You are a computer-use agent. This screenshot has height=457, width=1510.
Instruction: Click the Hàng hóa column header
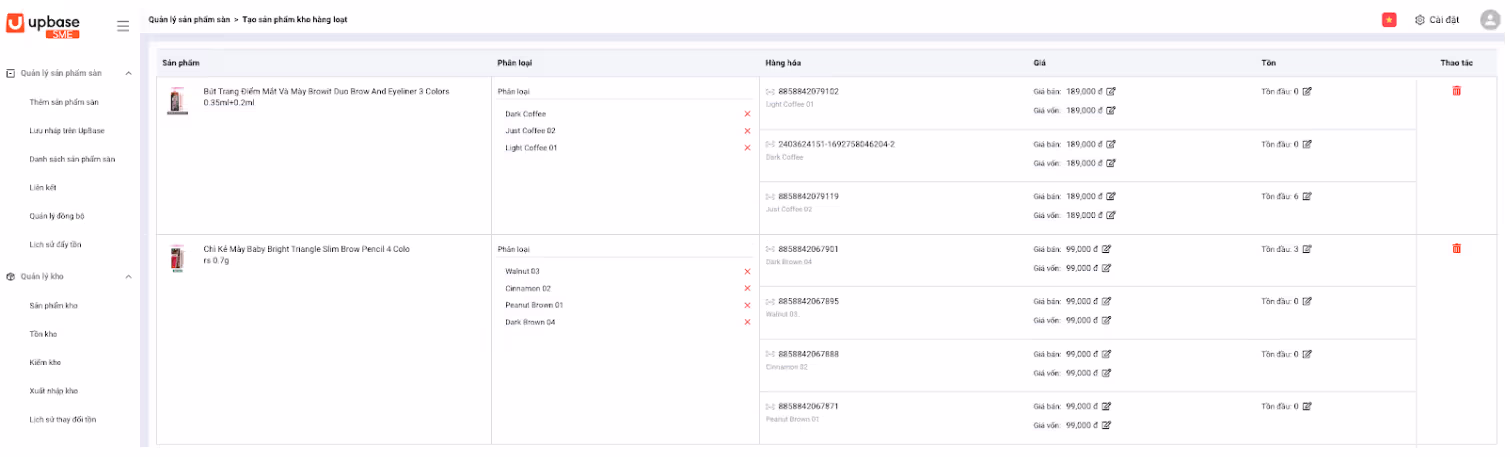(x=783, y=63)
